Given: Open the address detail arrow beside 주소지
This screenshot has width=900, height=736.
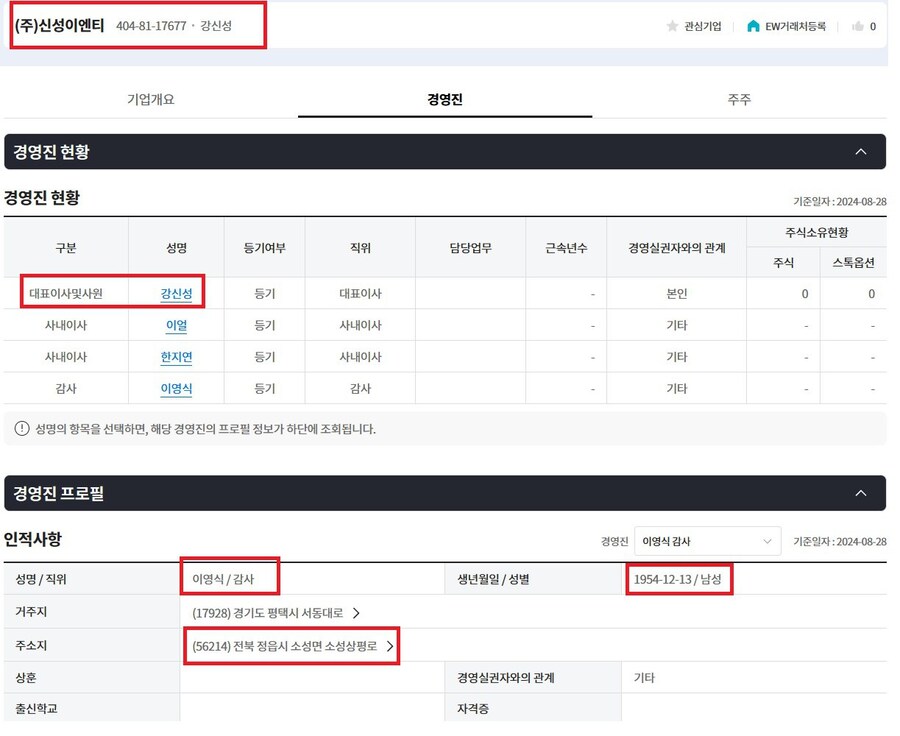Looking at the screenshot, I should pos(389,645).
